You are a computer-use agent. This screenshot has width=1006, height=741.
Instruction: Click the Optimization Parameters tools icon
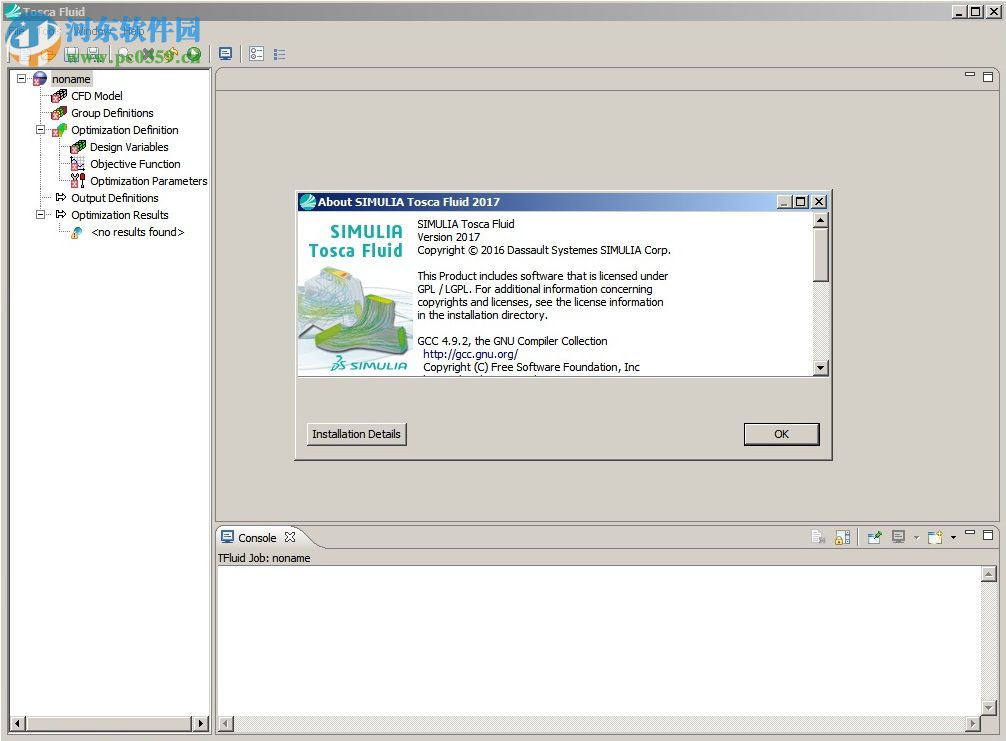[78, 181]
